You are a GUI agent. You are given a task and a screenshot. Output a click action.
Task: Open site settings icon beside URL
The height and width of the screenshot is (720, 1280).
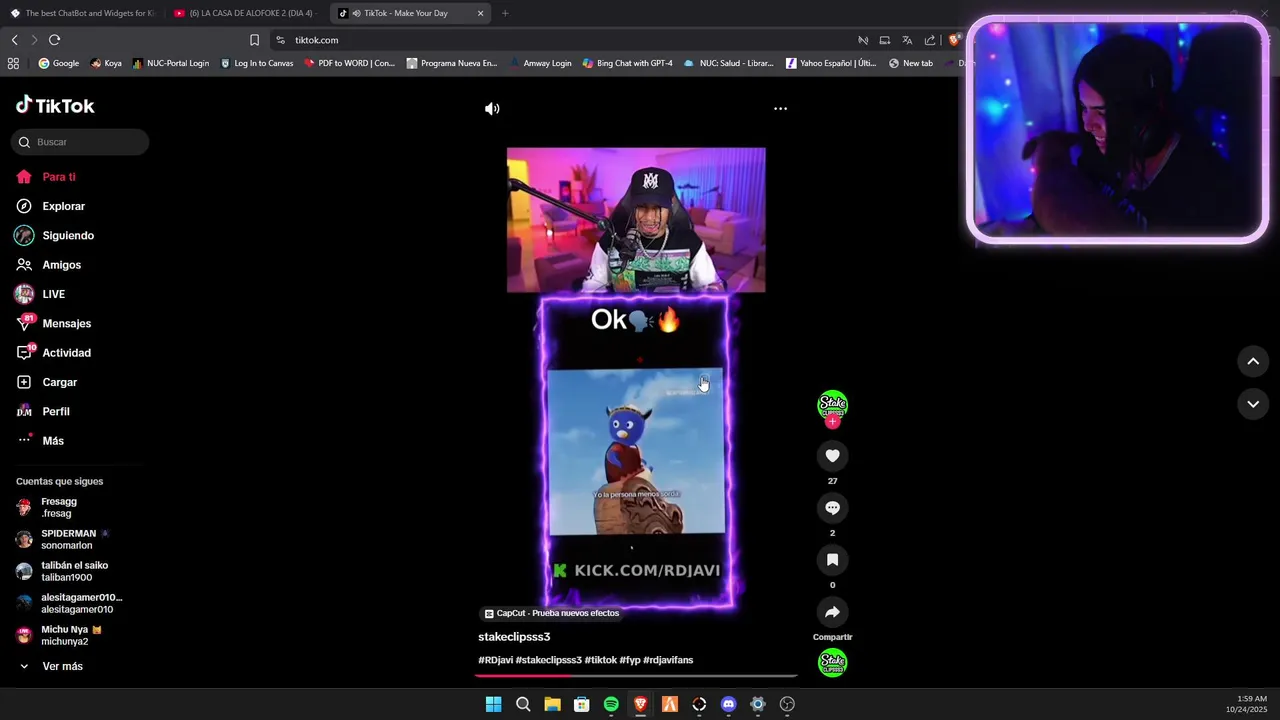pyautogui.click(x=280, y=40)
